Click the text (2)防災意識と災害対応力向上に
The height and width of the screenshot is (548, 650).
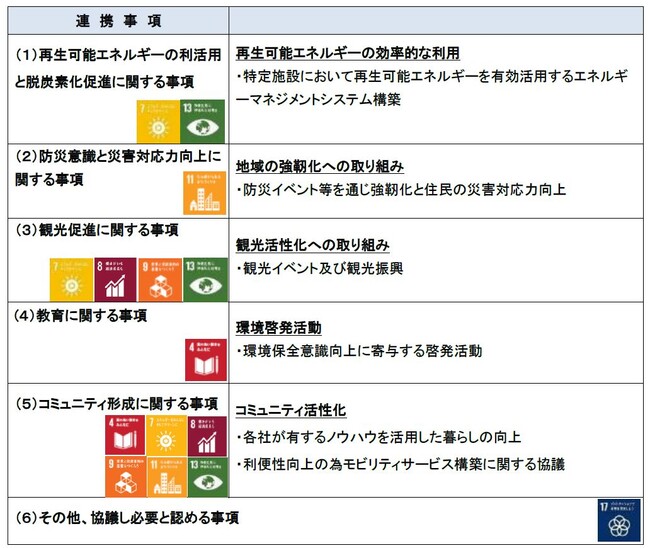118,156
